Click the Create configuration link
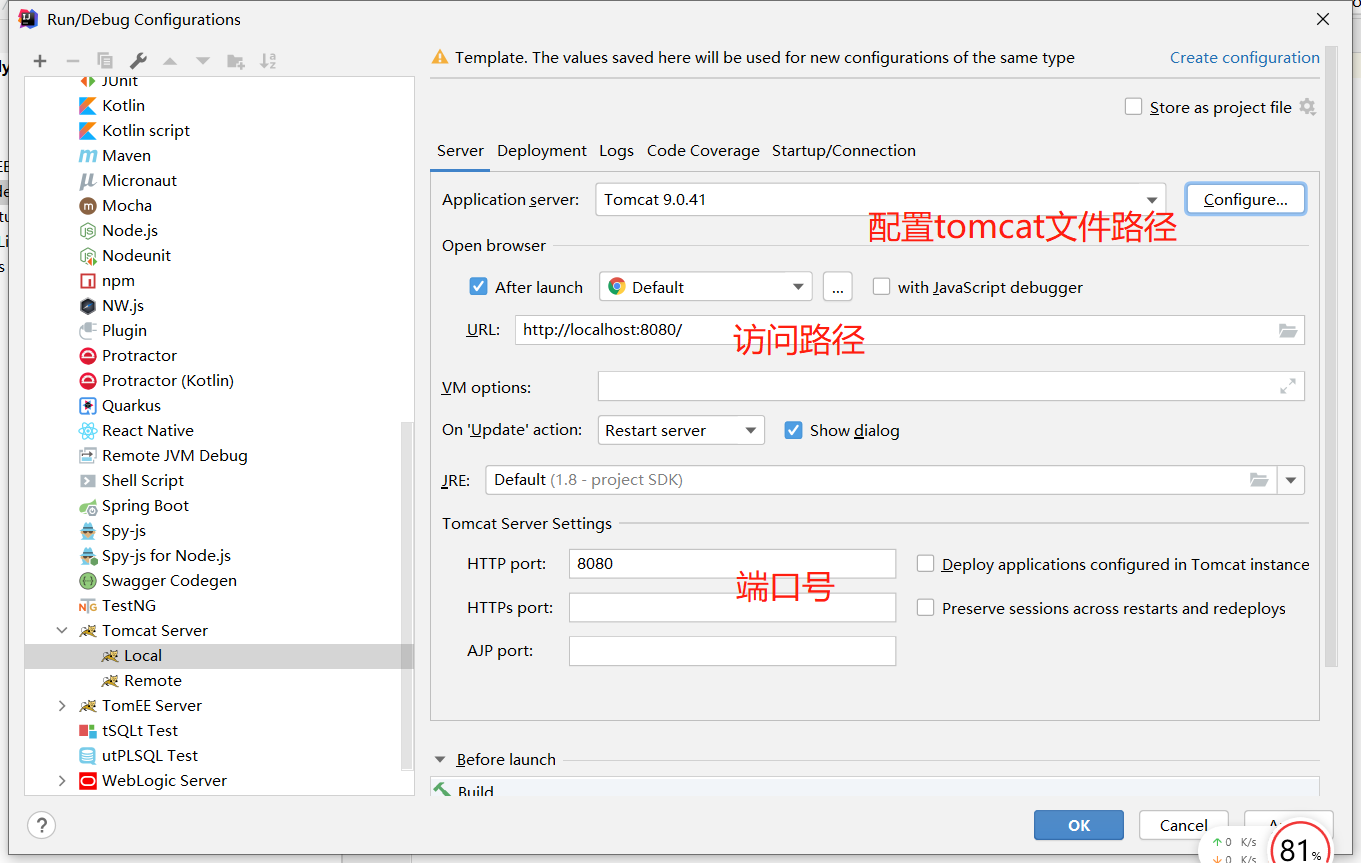 point(1244,57)
